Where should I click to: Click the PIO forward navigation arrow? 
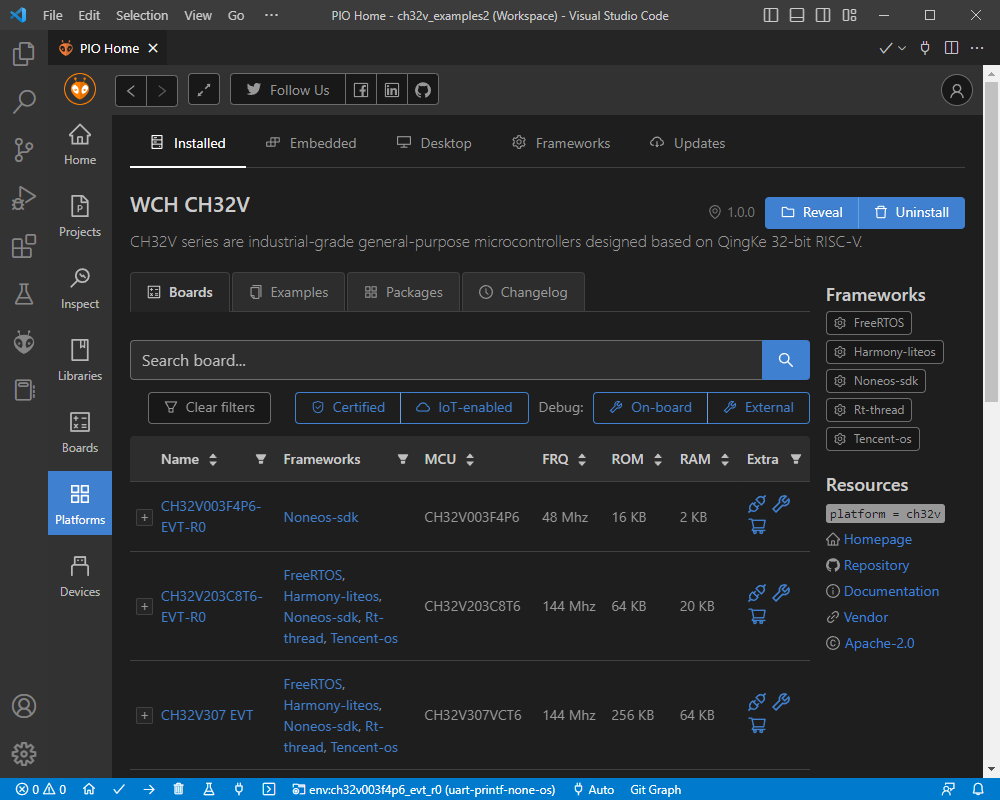pyautogui.click(x=162, y=91)
